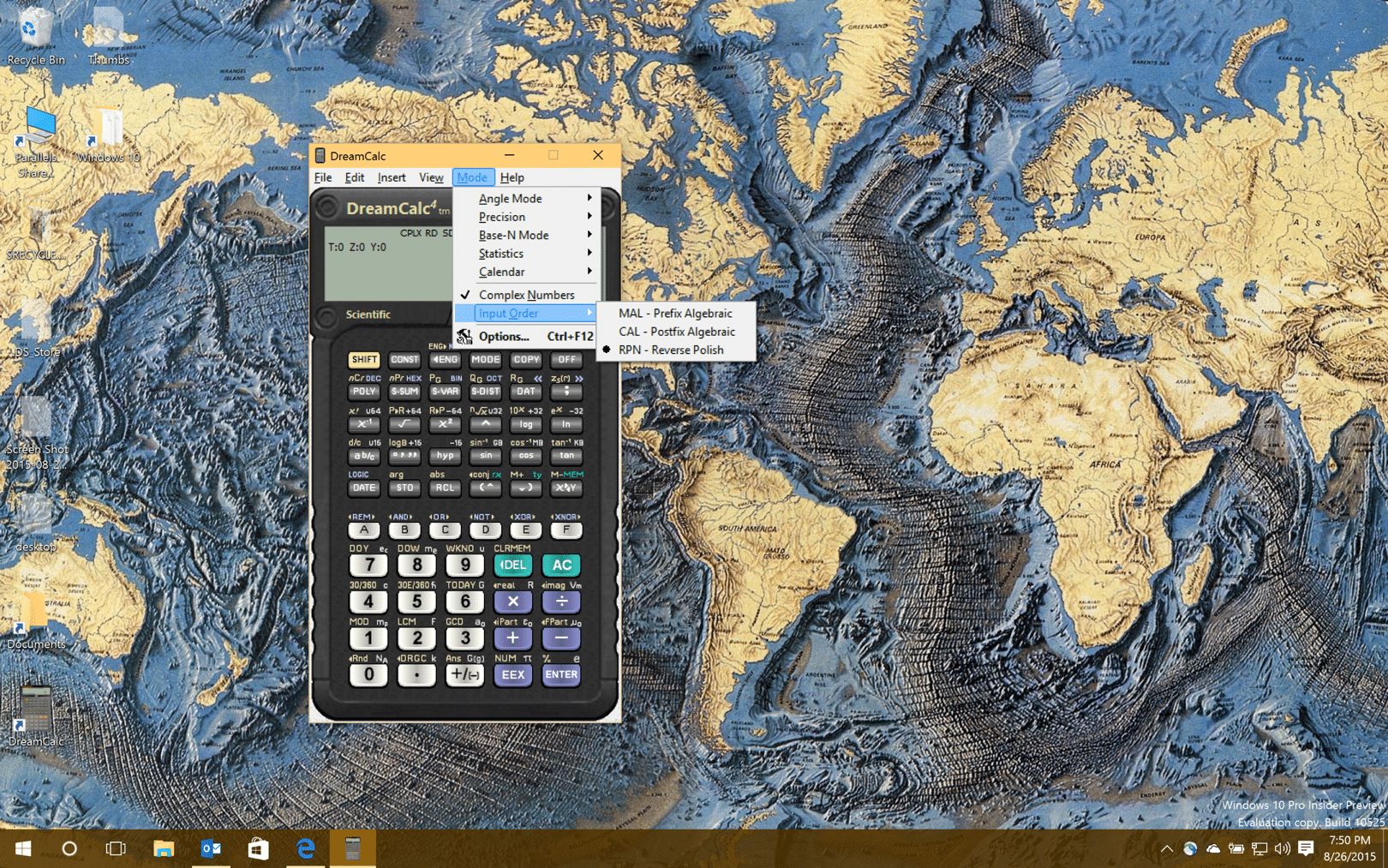Click the OFF key

click(565, 360)
